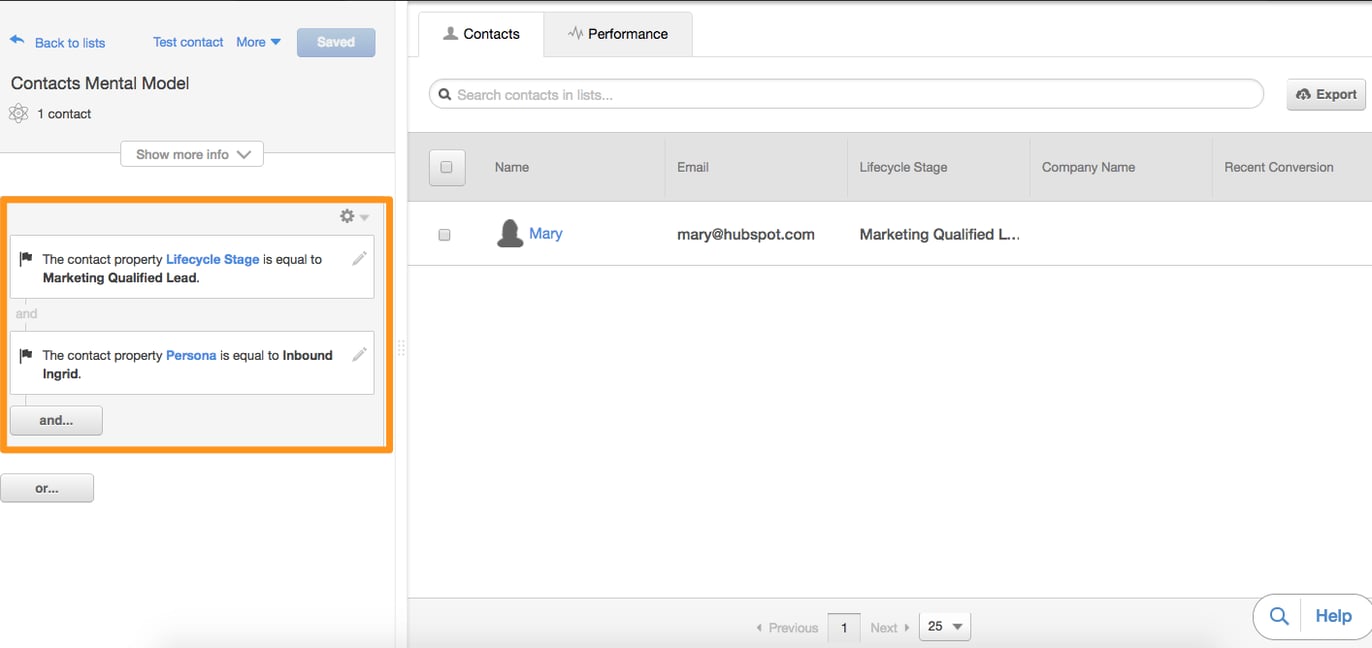Click the Marketing Qualified L... cell
The image size is (1372, 648).
[x=940, y=234]
